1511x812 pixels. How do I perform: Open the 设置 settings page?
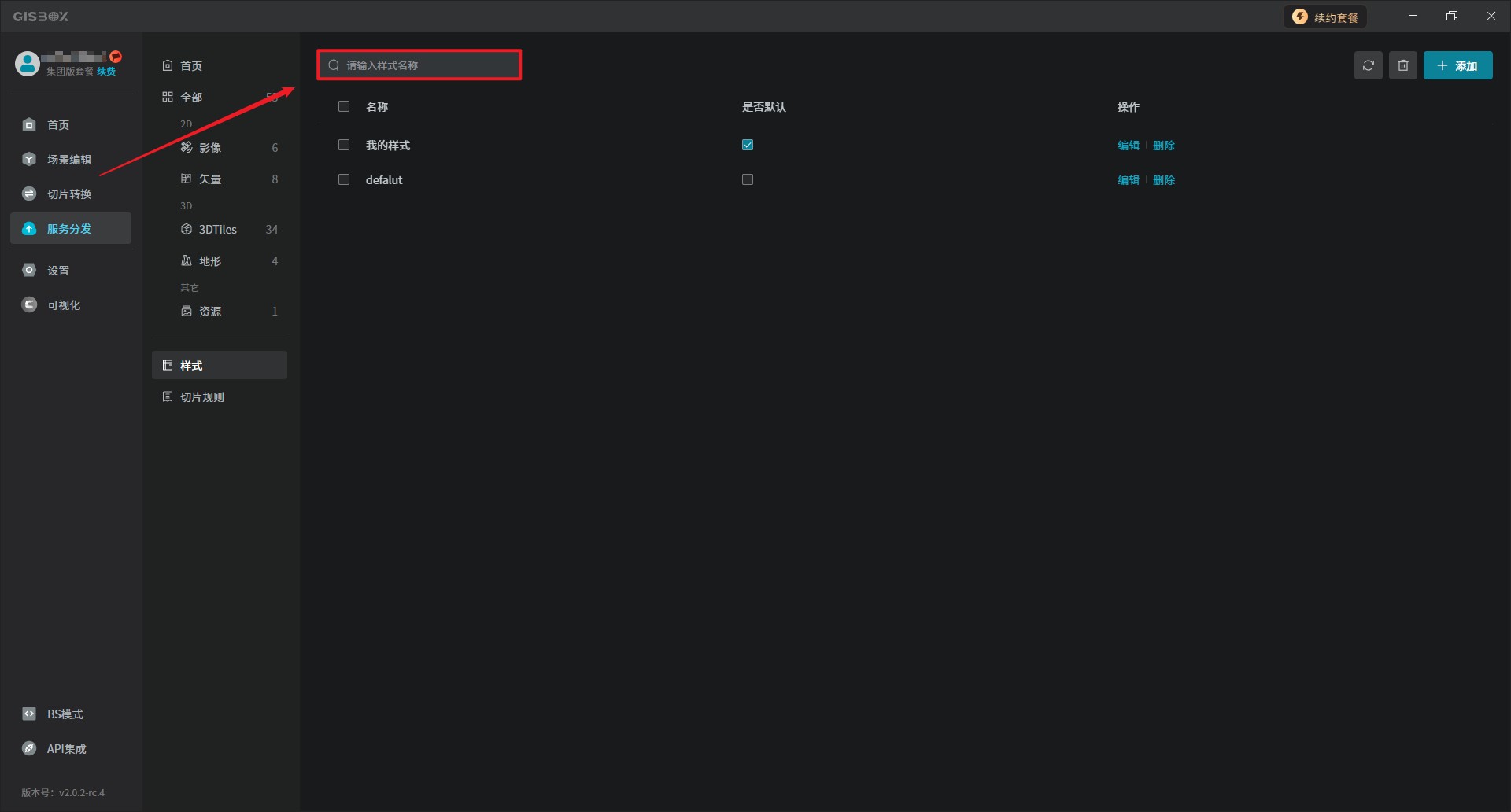click(58, 271)
